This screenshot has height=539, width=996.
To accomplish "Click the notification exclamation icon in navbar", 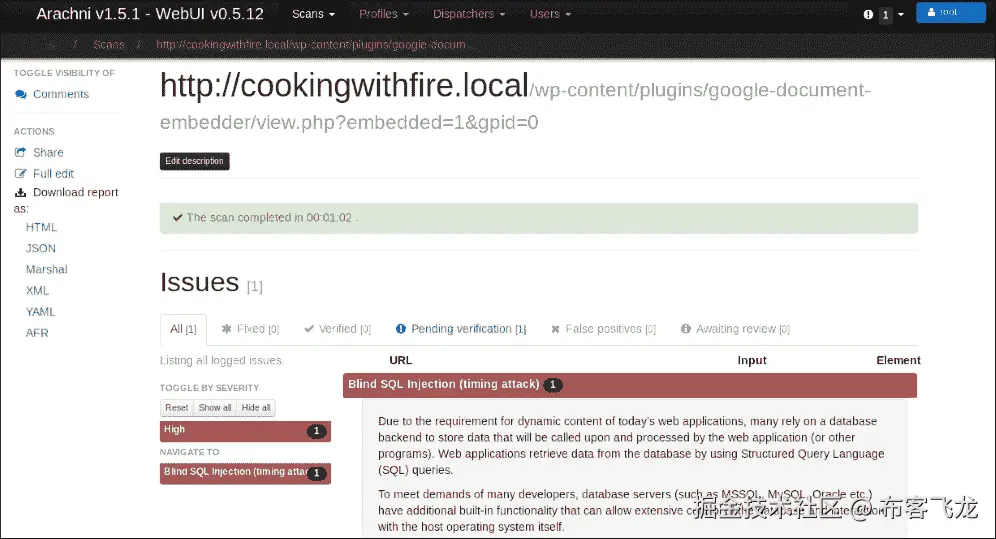I will [x=868, y=15].
